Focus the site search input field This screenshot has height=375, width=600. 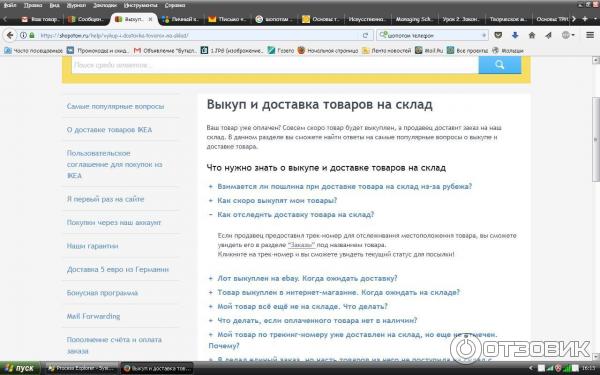(x=275, y=65)
